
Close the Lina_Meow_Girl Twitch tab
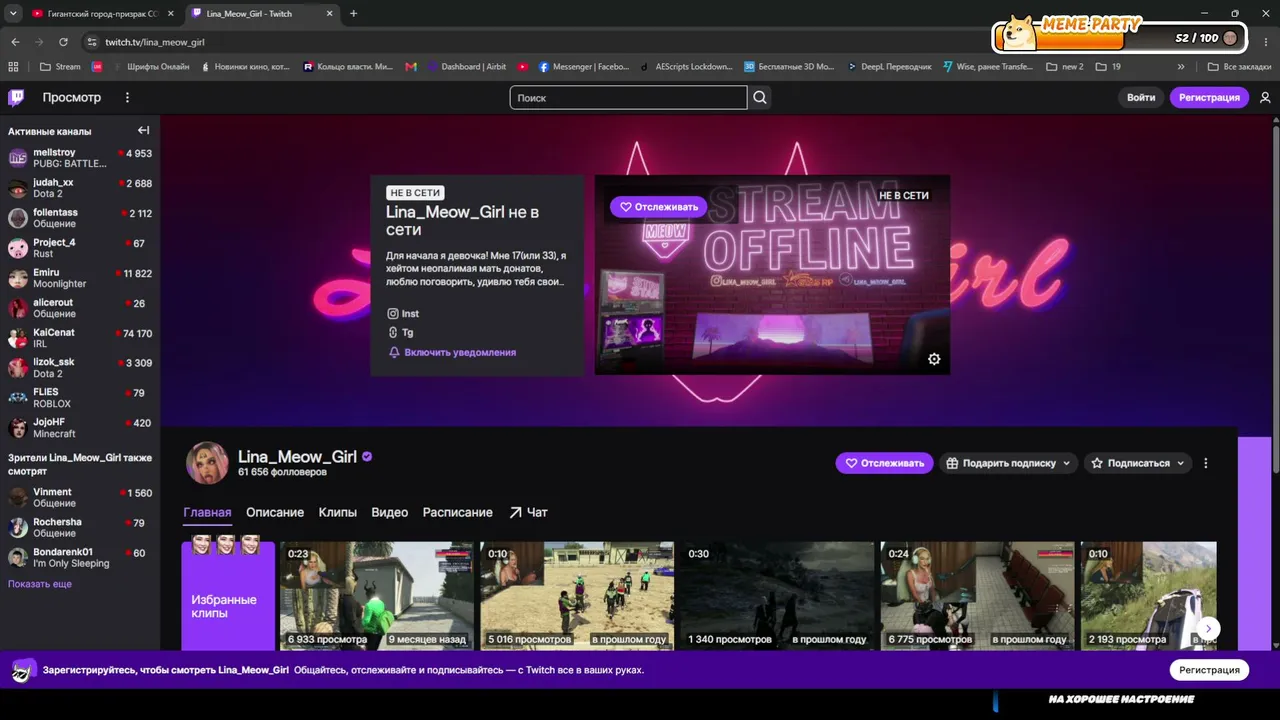pos(329,14)
